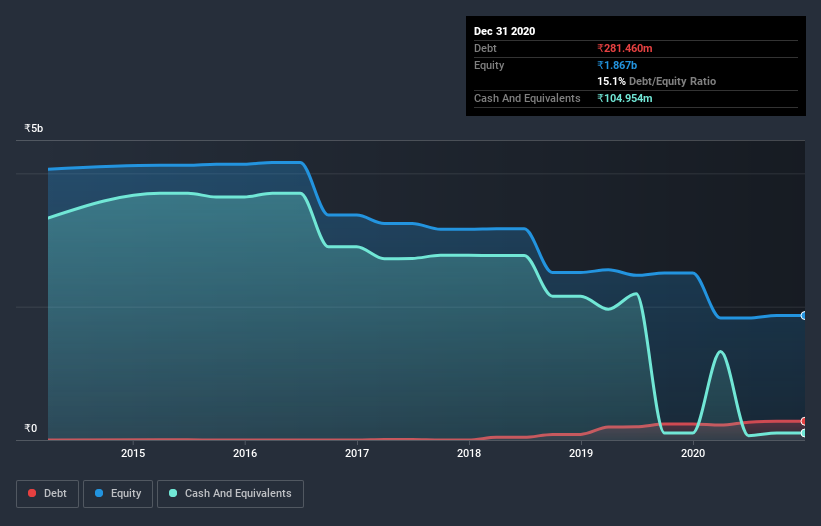Image resolution: width=821 pixels, height=526 pixels.
Task: Click Cash And Equivalents label in tooltip
Action: (x=527, y=98)
